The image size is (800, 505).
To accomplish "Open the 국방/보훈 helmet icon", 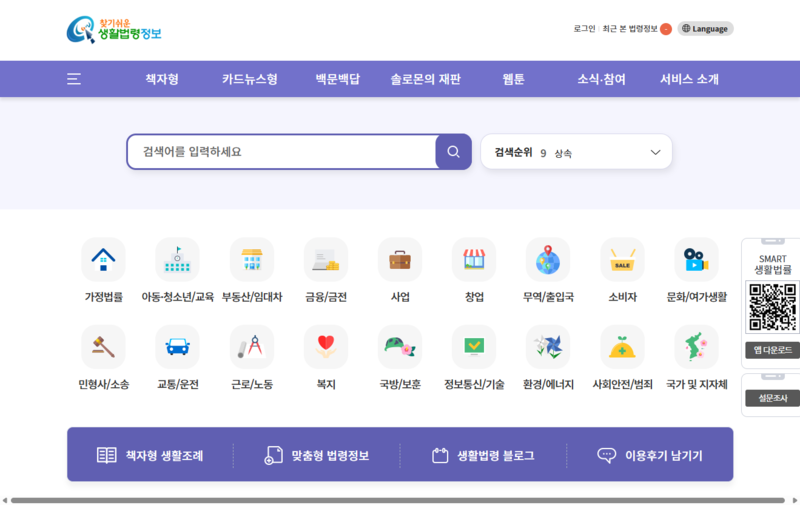I will tap(399, 347).
